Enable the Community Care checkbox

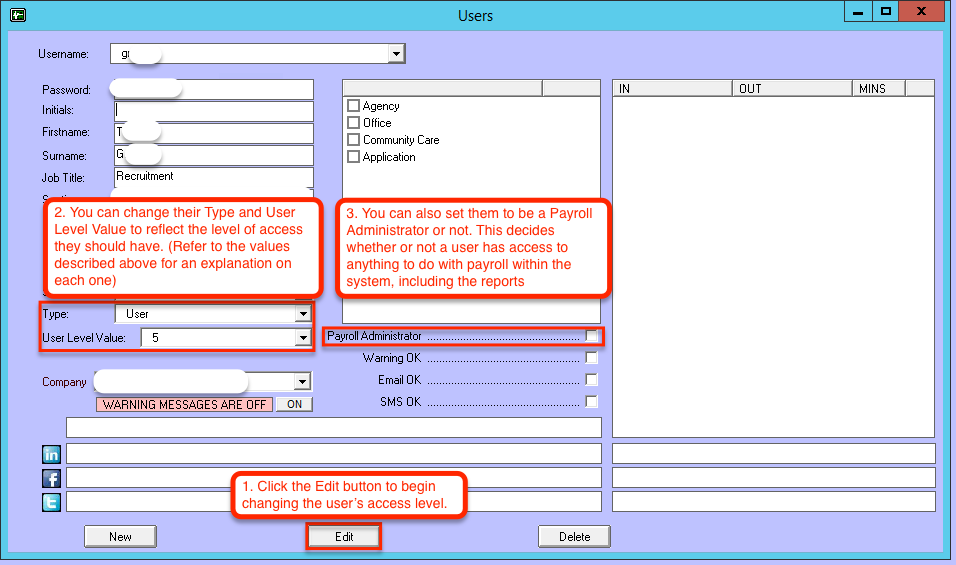[x=353, y=140]
